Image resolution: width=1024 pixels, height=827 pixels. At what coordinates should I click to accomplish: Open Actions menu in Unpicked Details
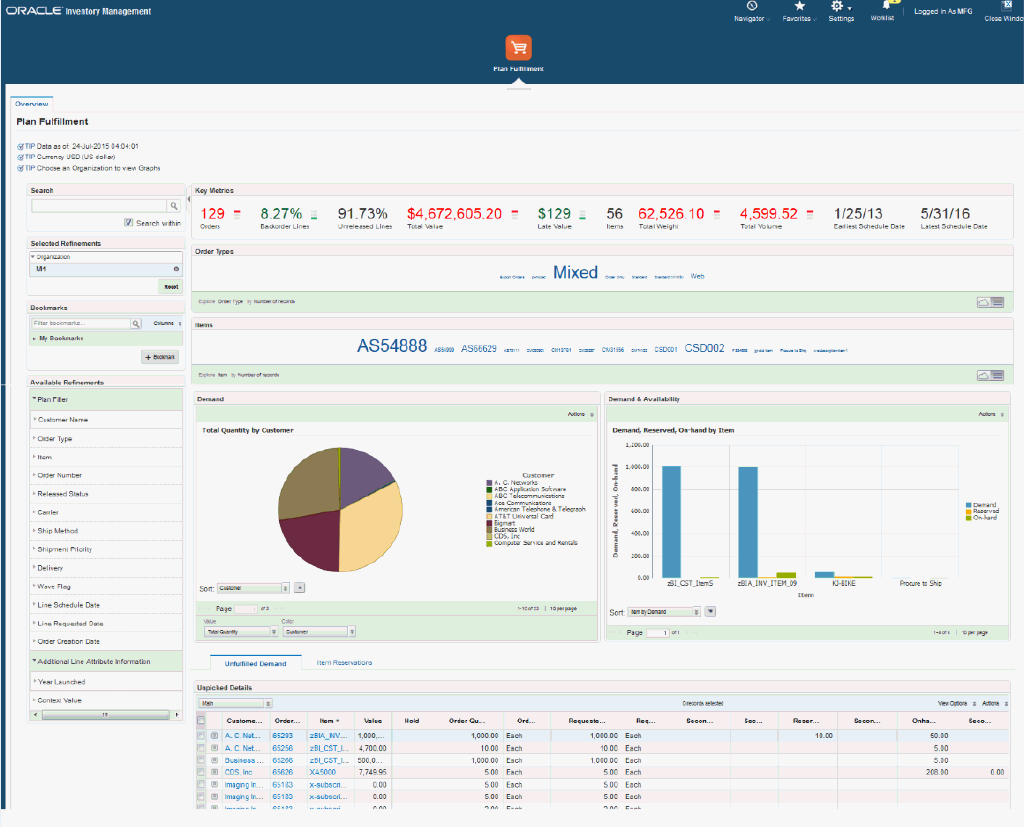(x=994, y=704)
